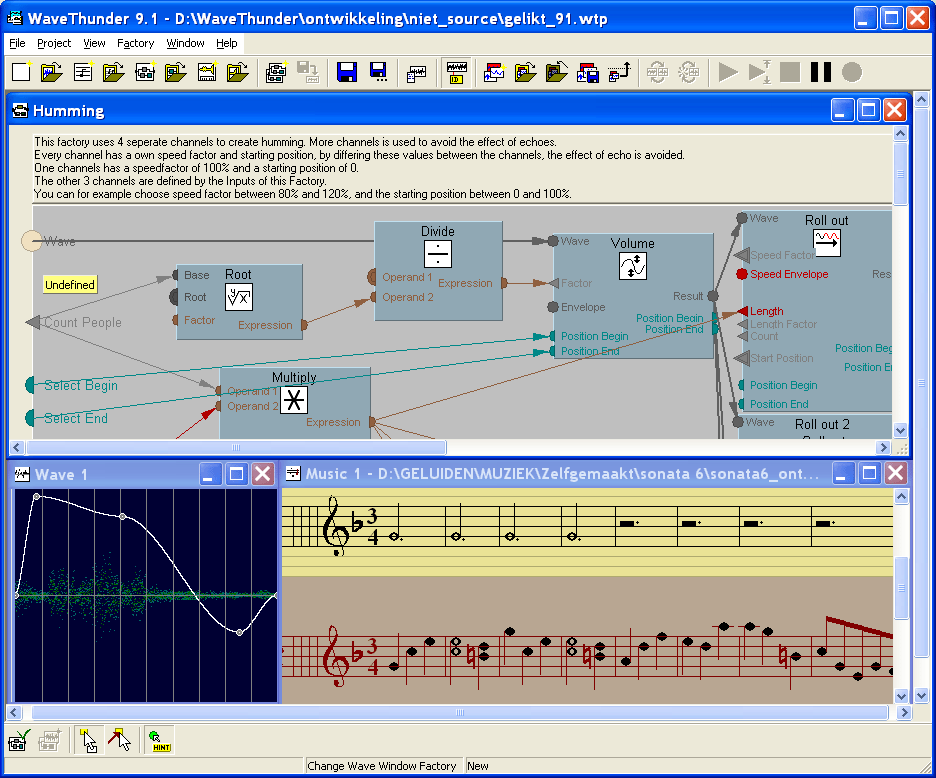Click the blue floppy Save icon

(347, 72)
